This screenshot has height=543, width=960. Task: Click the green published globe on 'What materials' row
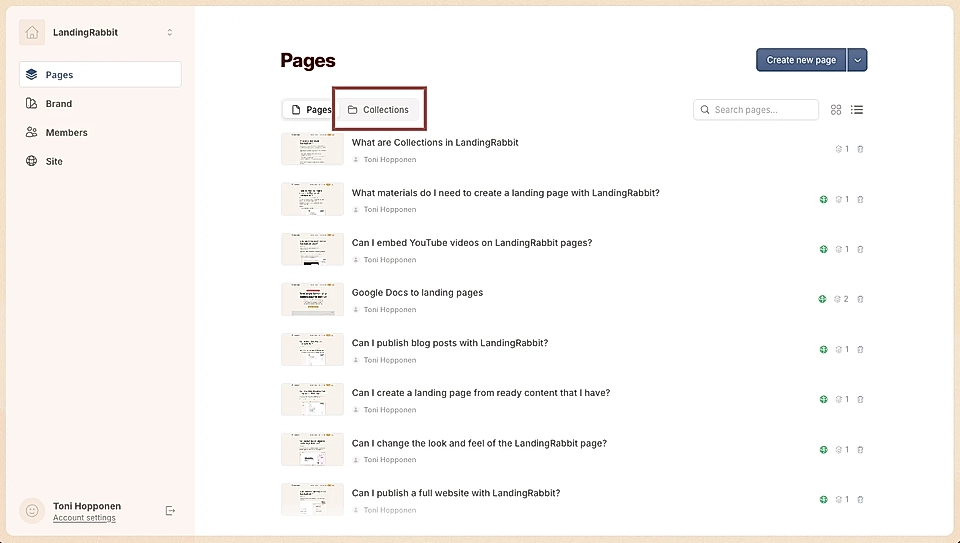click(823, 199)
